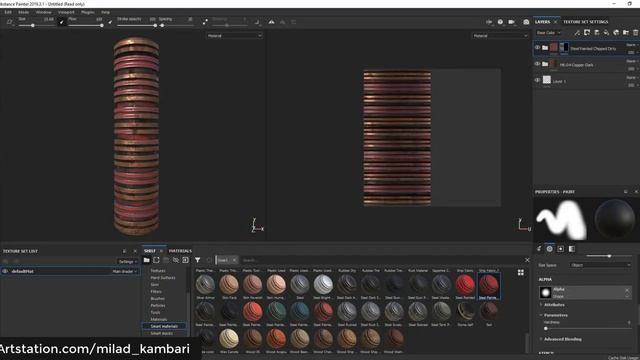Image resolution: width=640 pixels, height=360 pixels.
Task: Add a new fill layer
Action: [x=606, y=33]
